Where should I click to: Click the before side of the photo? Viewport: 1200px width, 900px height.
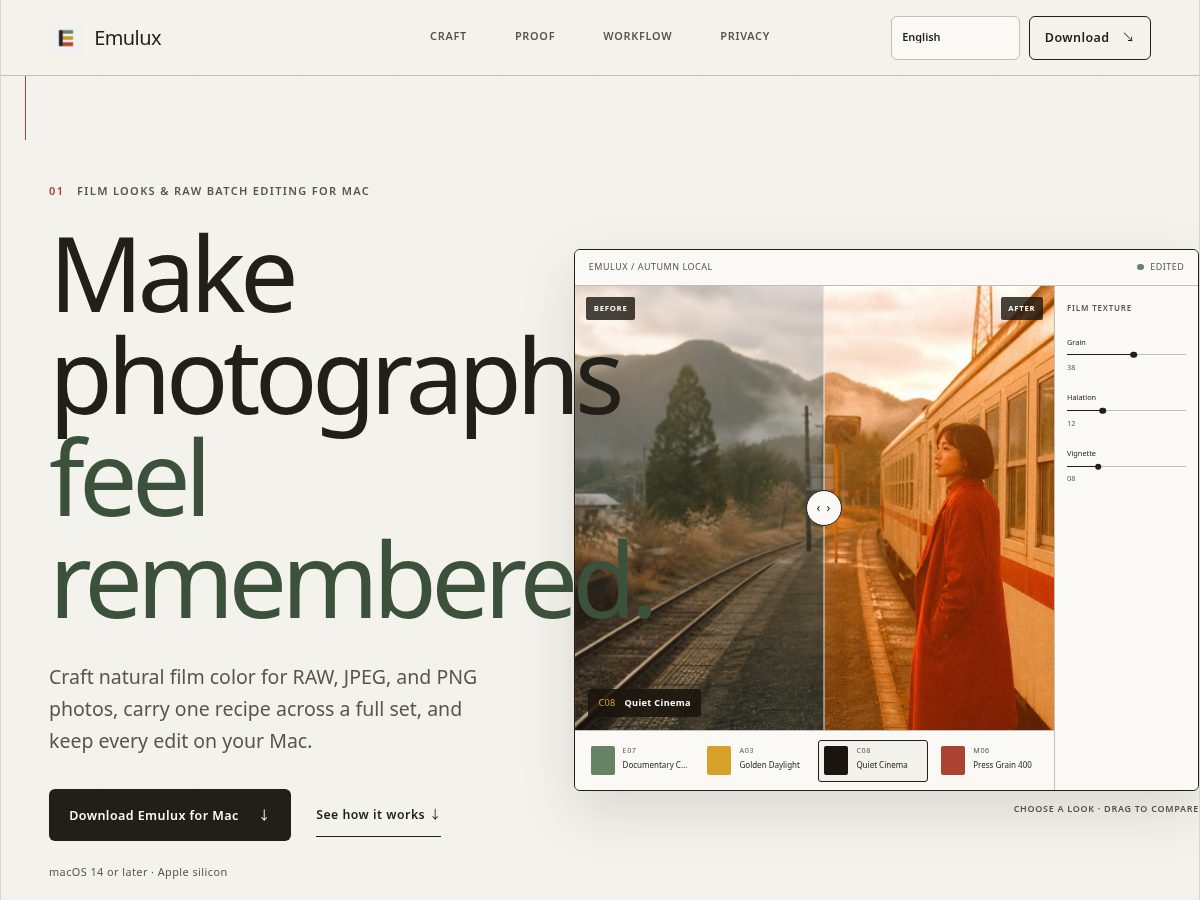(x=699, y=508)
